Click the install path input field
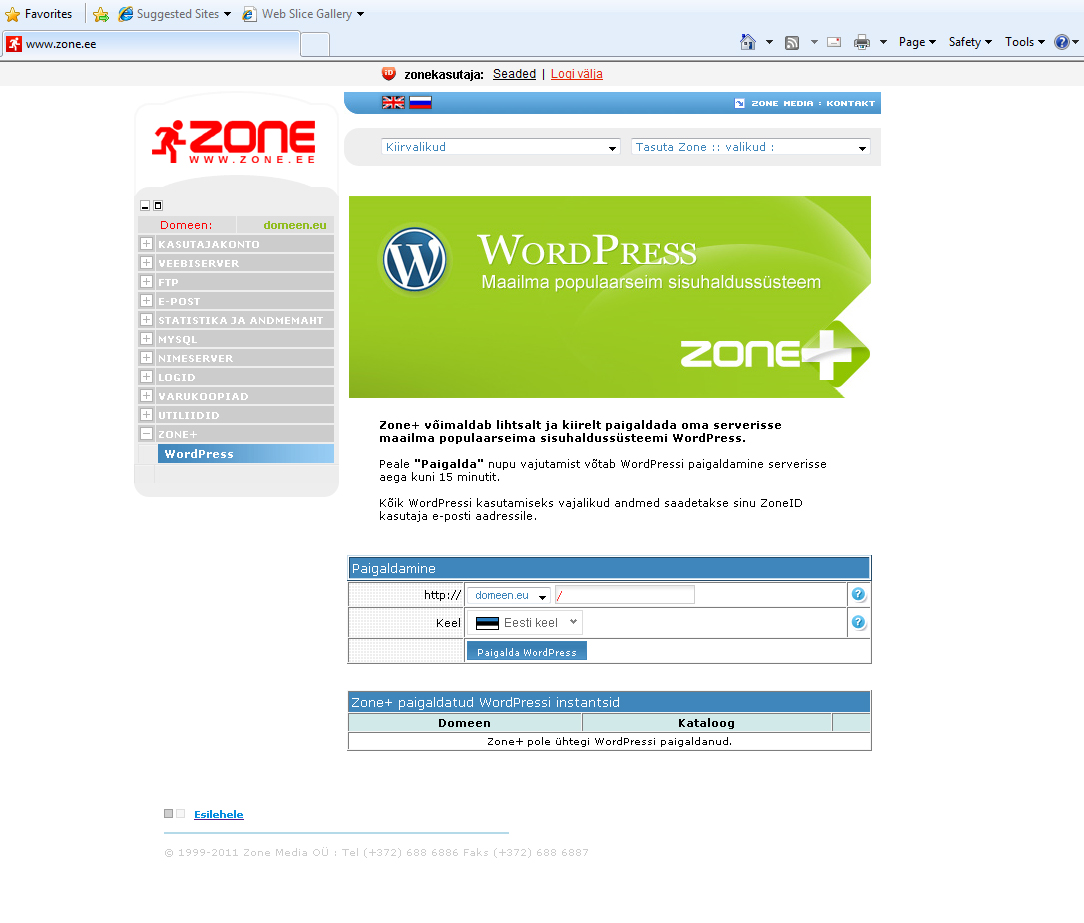1084x923 pixels. click(625, 595)
